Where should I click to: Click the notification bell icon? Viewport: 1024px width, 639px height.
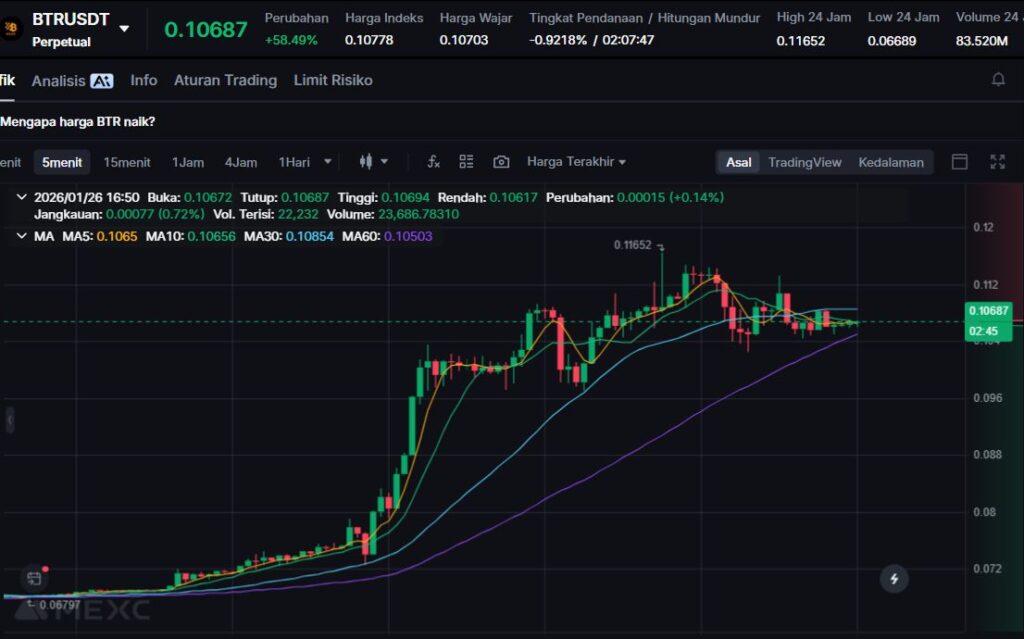click(997, 80)
